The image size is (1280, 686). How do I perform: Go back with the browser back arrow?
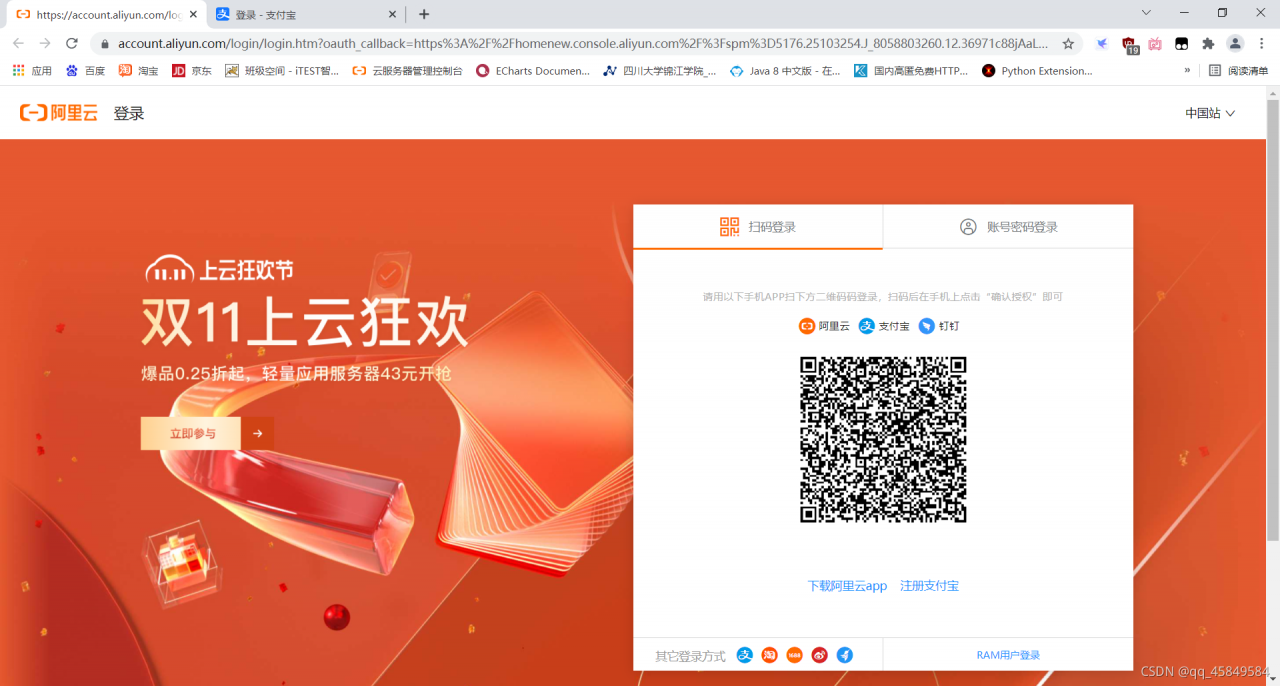click(x=18, y=43)
